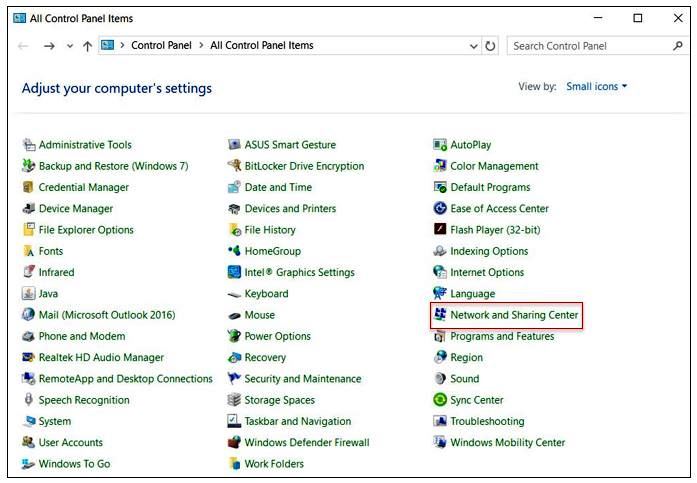The height and width of the screenshot is (483, 697).
Task: Open the Infrared link
Action: (56, 272)
